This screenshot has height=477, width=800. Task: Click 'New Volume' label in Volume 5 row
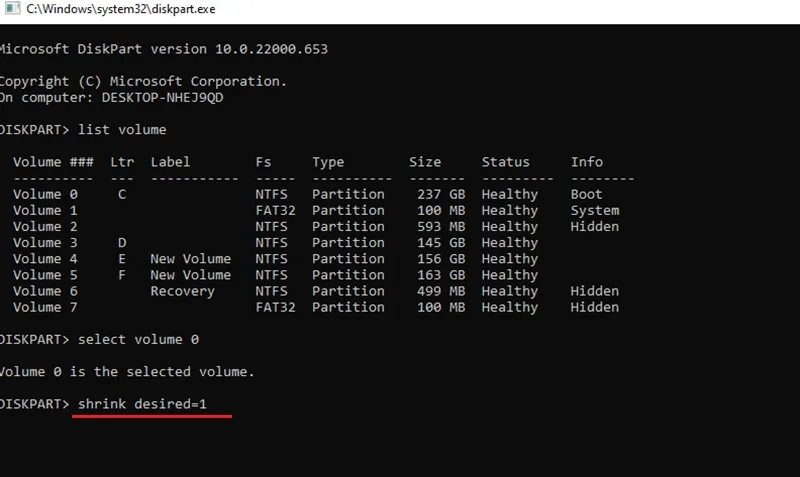click(x=191, y=275)
